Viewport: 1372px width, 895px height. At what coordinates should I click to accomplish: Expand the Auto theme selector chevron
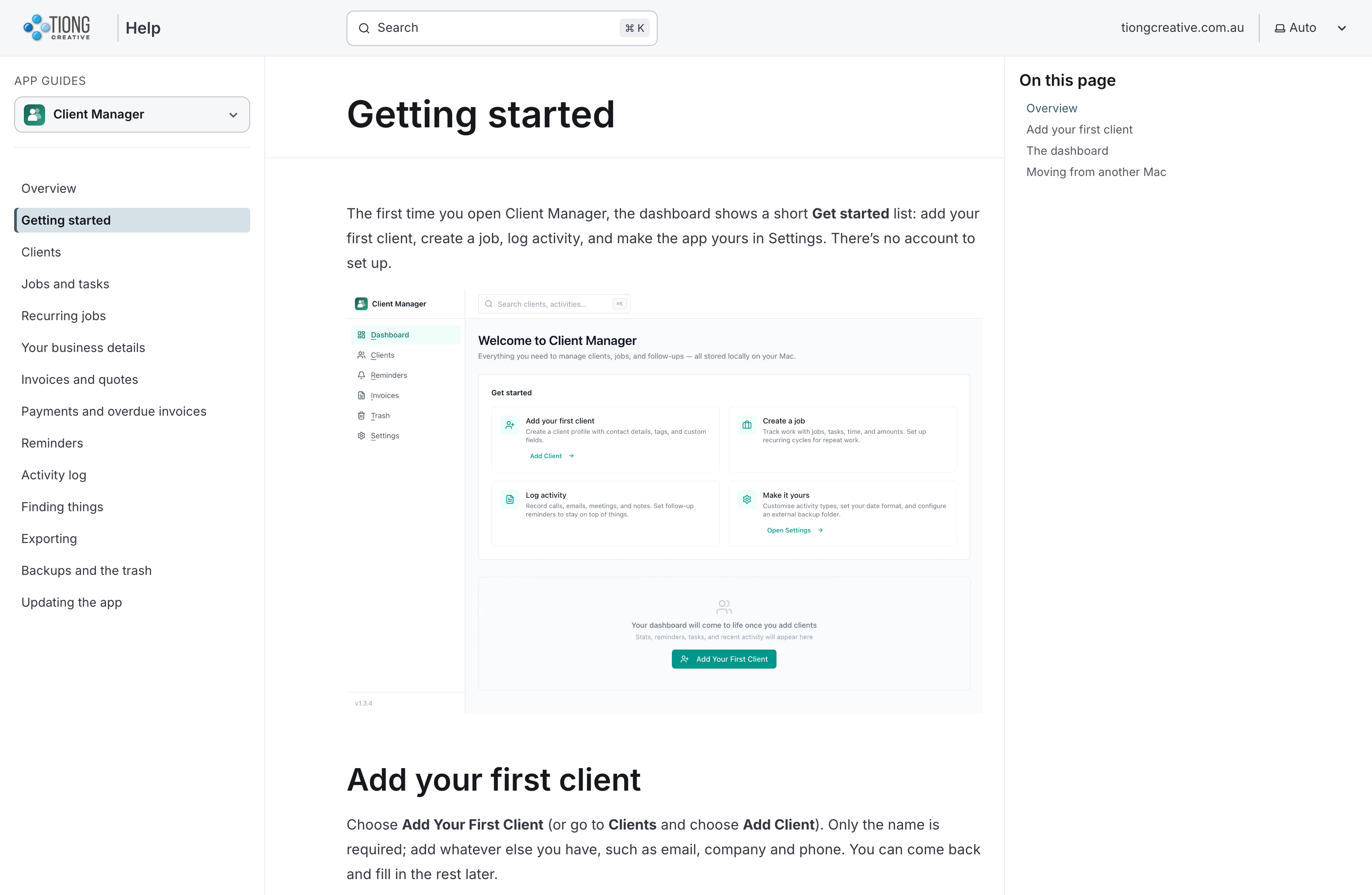pos(1342,28)
